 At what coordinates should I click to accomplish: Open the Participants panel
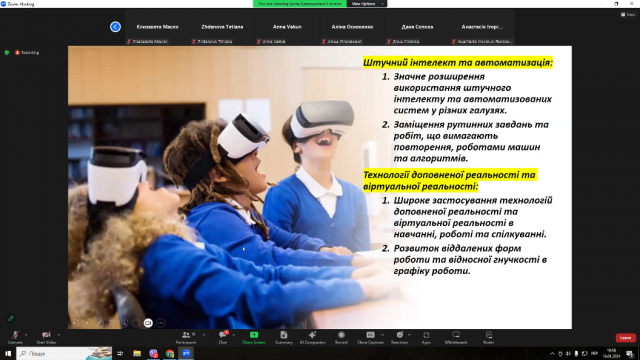[x=186, y=337]
